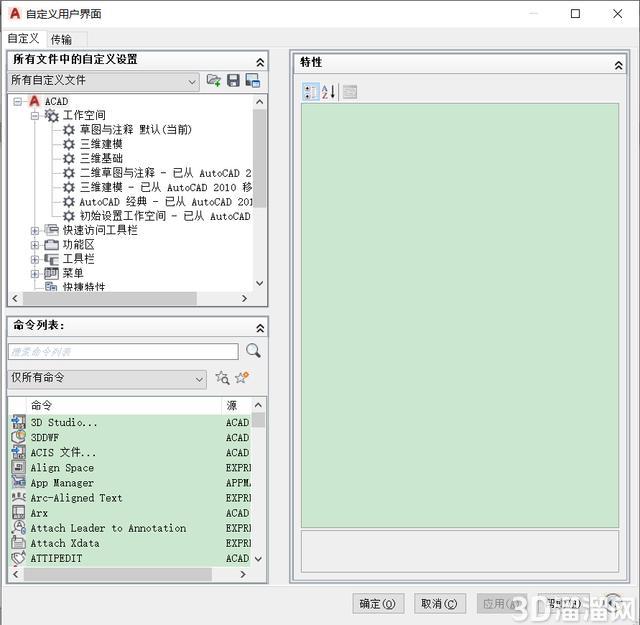Click the customization tree scroll down arrow
Viewport: 640px width, 625px height.
pyautogui.click(x=260, y=283)
